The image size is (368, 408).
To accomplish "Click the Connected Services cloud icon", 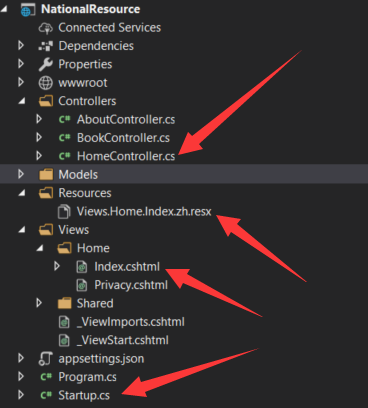I will (x=46, y=28).
